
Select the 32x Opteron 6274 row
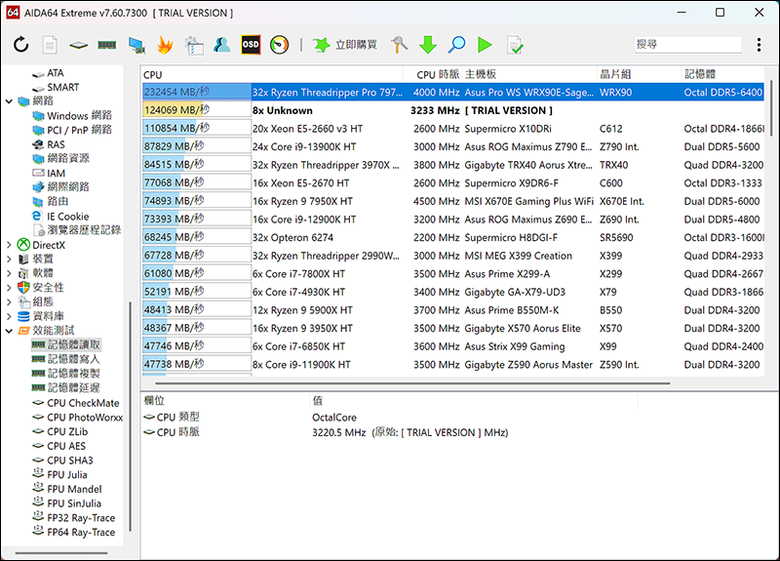click(453, 238)
